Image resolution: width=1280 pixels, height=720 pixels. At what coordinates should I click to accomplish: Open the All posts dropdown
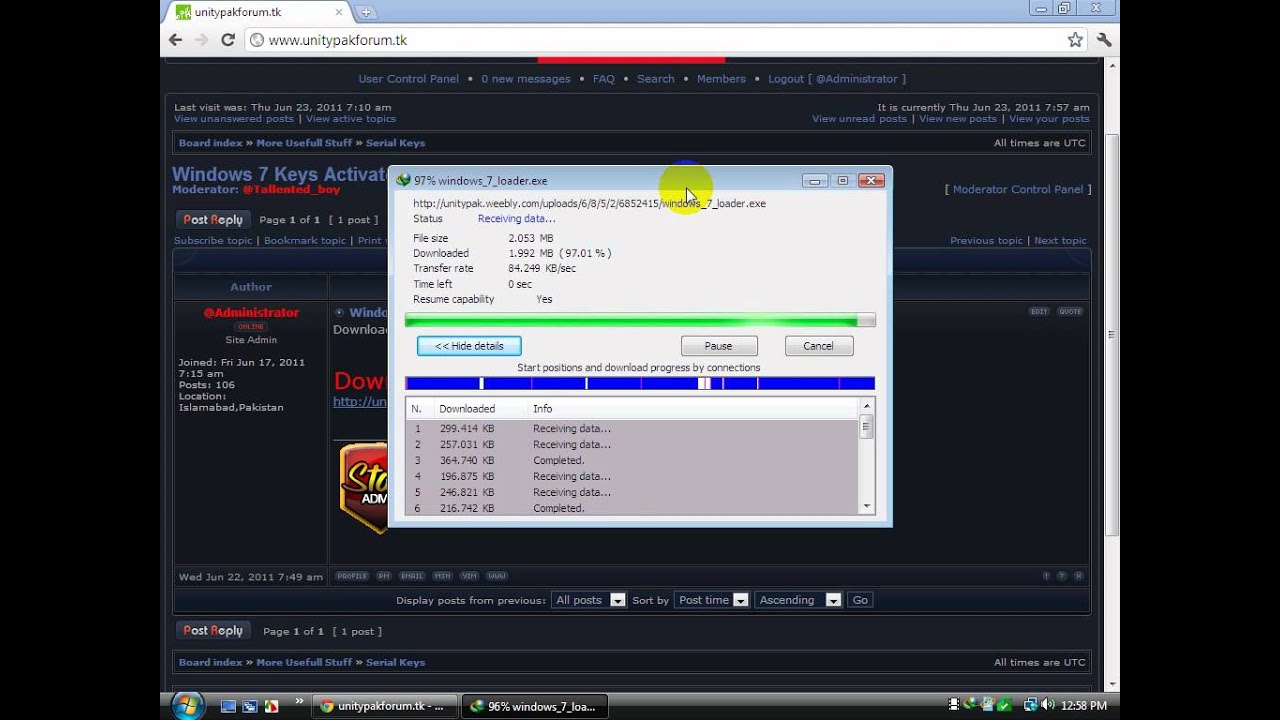pyautogui.click(x=588, y=600)
